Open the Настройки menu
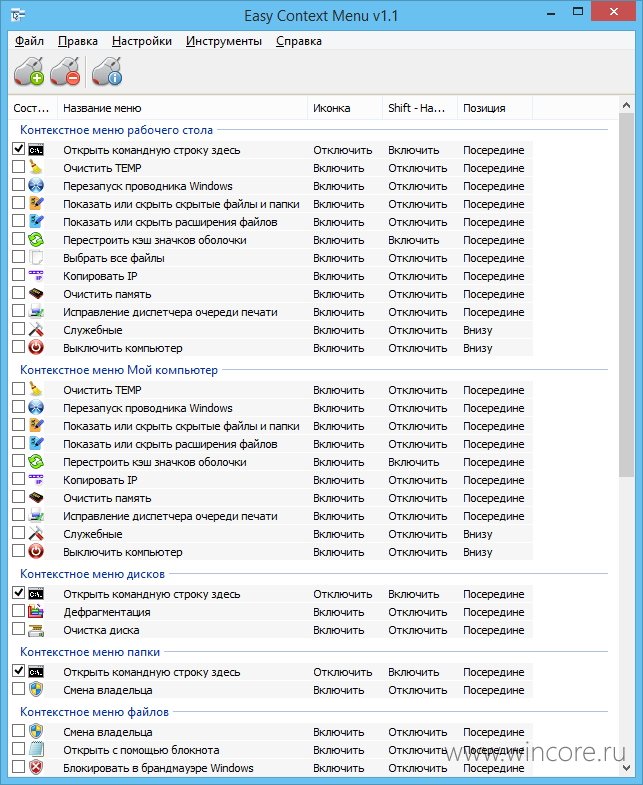643x785 pixels. click(x=142, y=41)
